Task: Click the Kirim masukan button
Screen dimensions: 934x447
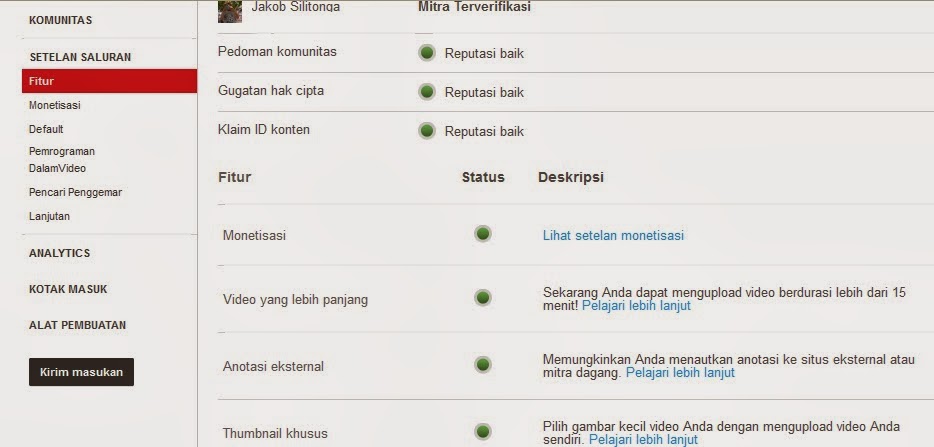Action: pyautogui.click(x=82, y=372)
